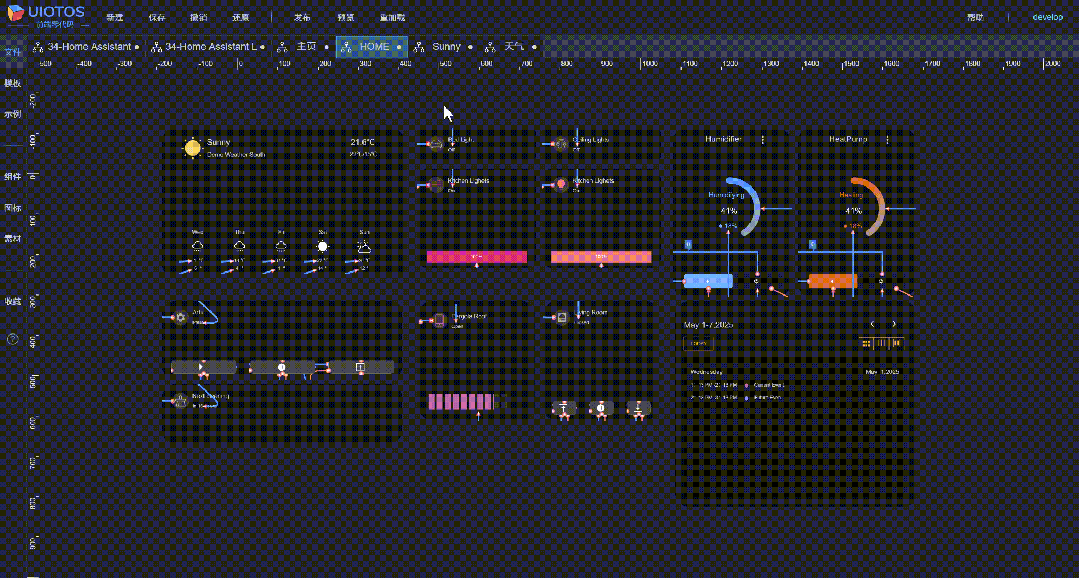Open the help question-mark icon in left sidebar
The width and height of the screenshot is (1079, 578).
12,339
